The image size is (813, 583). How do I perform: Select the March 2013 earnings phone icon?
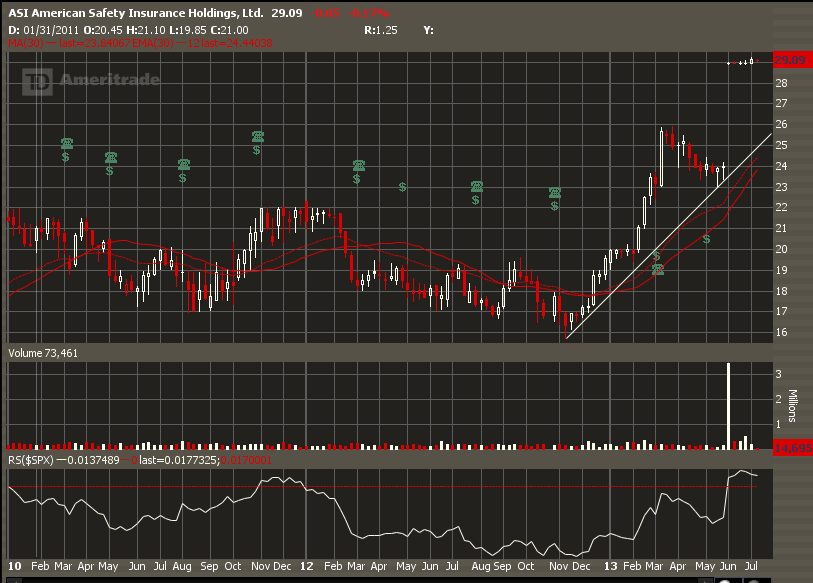tap(658, 270)
